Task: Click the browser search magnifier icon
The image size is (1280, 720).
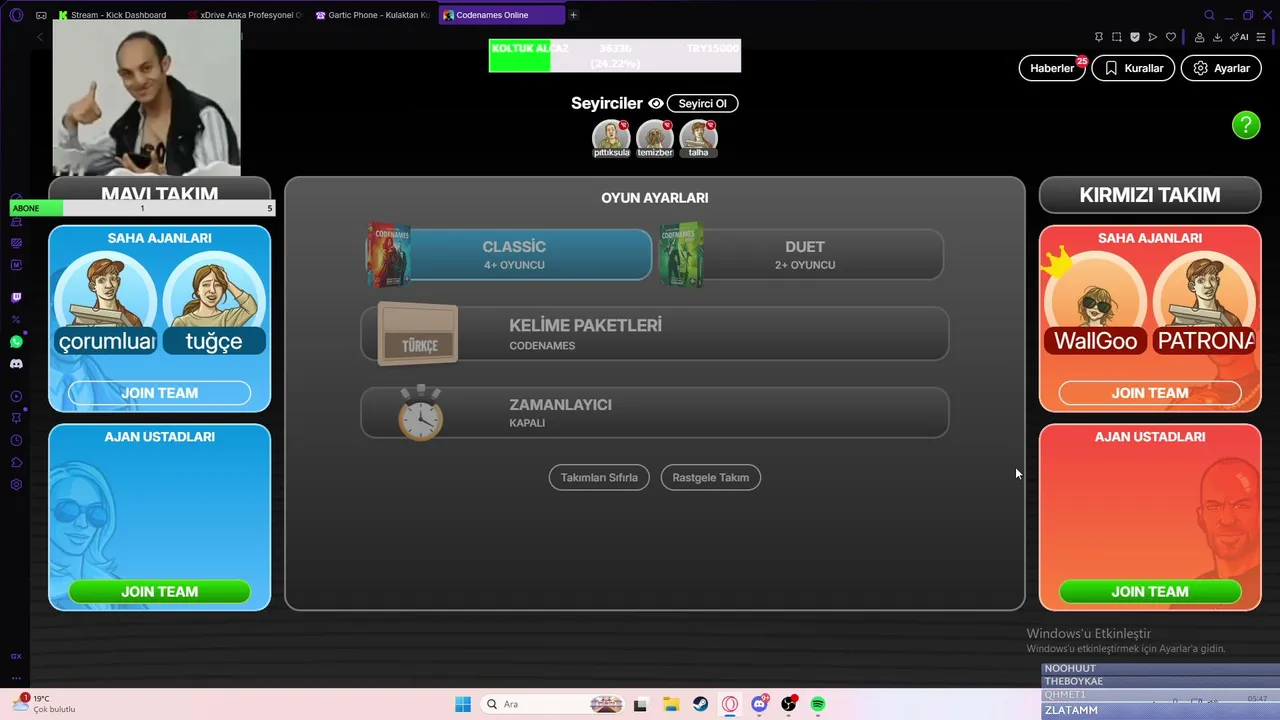Action: (1209, 15)
